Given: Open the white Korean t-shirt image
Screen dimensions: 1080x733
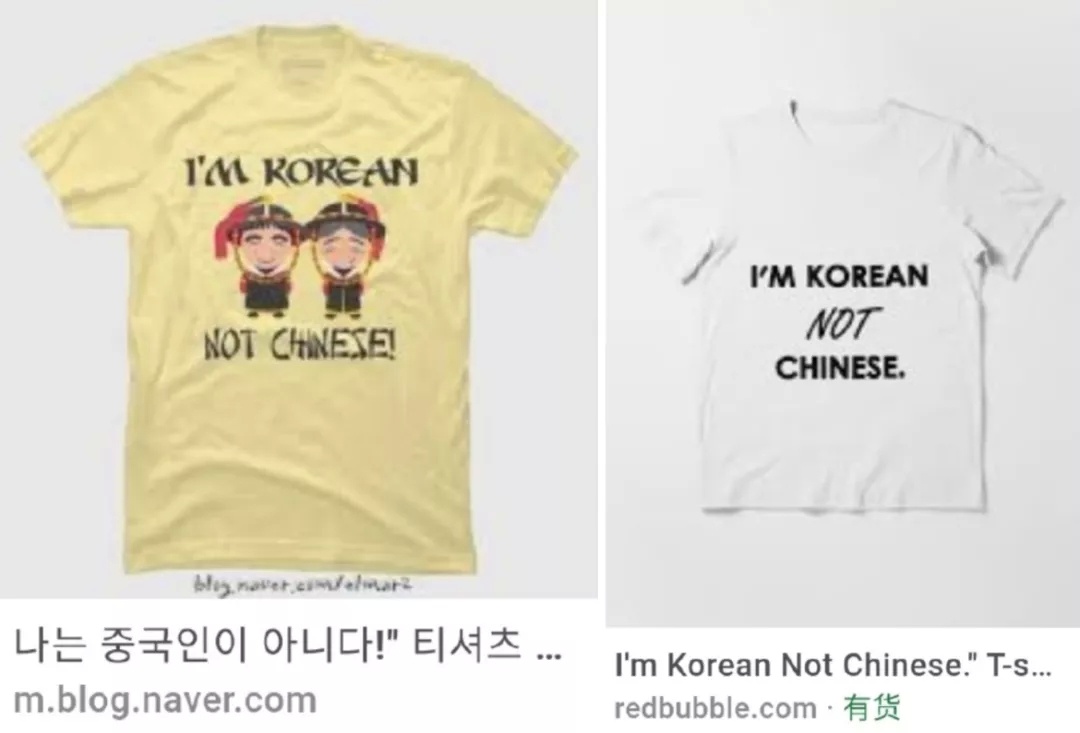Looking at the screenshot, I should tap(842, 313).
